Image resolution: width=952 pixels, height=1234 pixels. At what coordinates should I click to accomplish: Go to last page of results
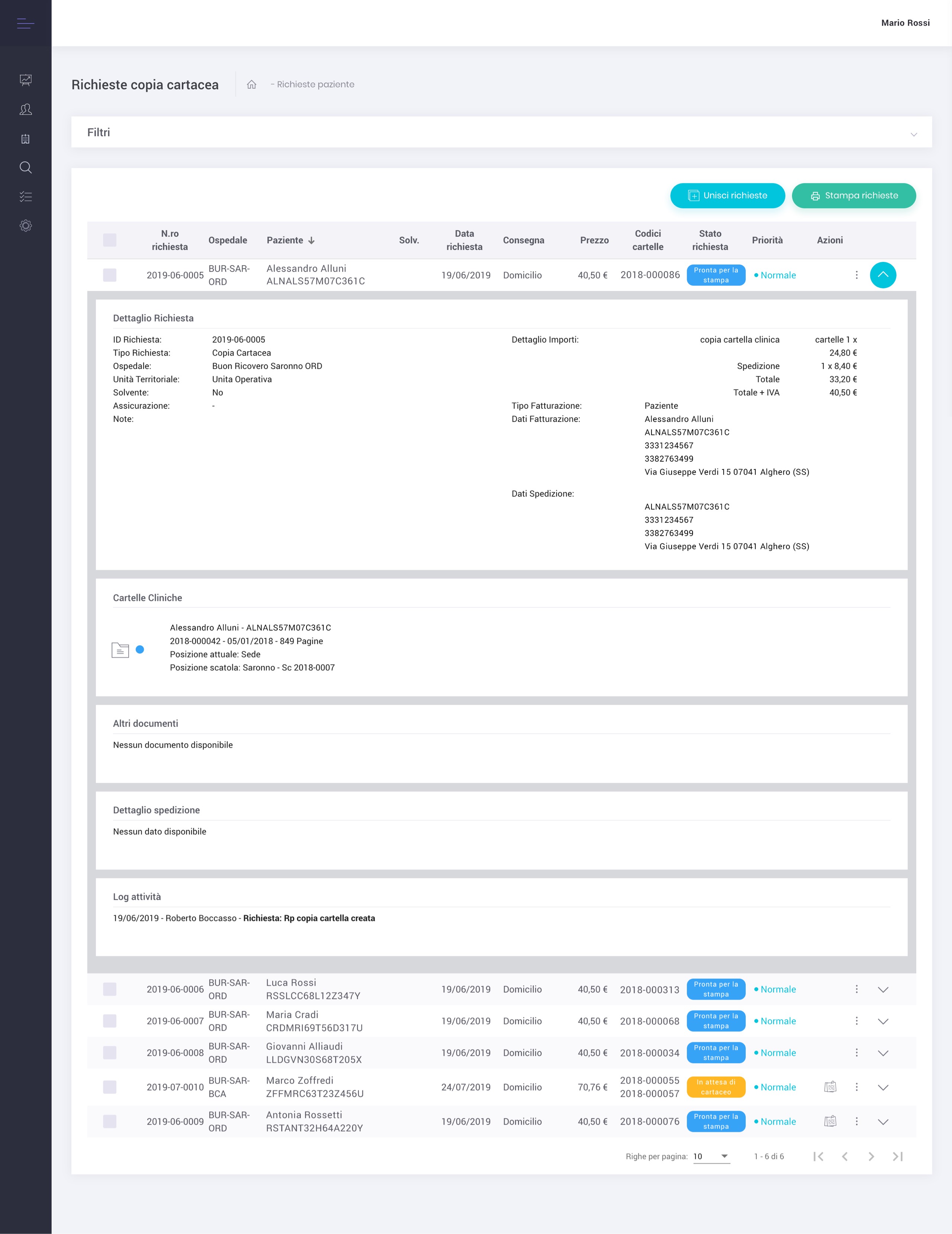pyautogui.click(x=898, y=1157)
